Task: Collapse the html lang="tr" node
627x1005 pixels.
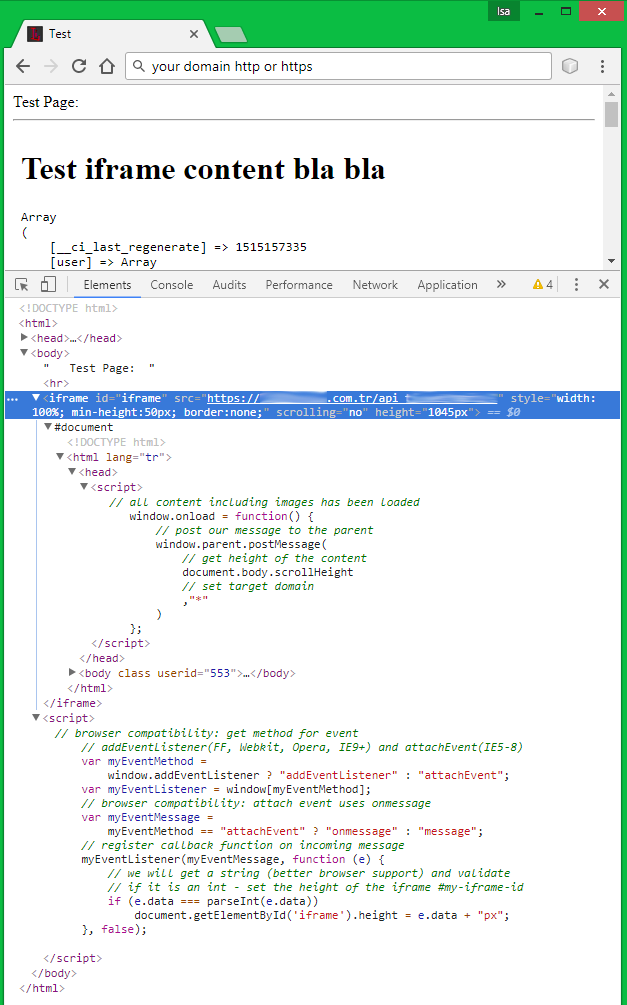Action: (60, 456)
